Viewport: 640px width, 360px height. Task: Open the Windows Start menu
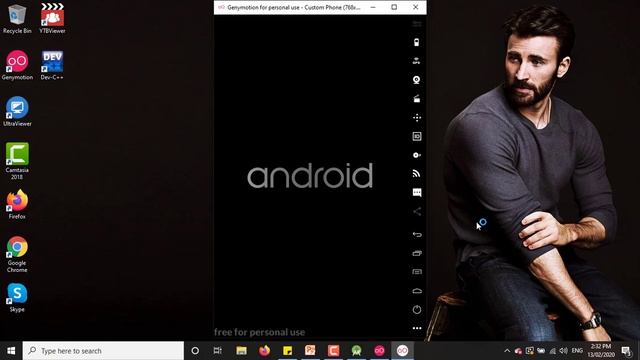(11, 351)
